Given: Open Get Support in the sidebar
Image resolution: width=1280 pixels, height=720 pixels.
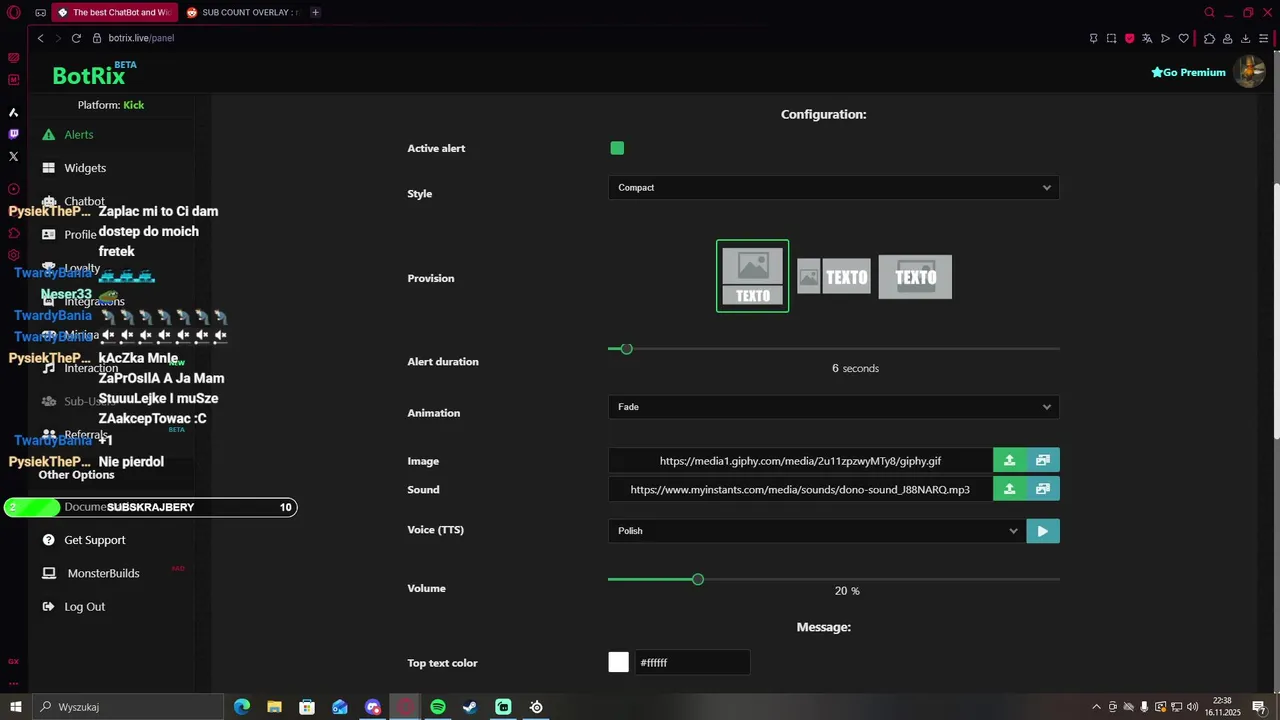Looking at the screenshot, I should (x=95, y=540).
